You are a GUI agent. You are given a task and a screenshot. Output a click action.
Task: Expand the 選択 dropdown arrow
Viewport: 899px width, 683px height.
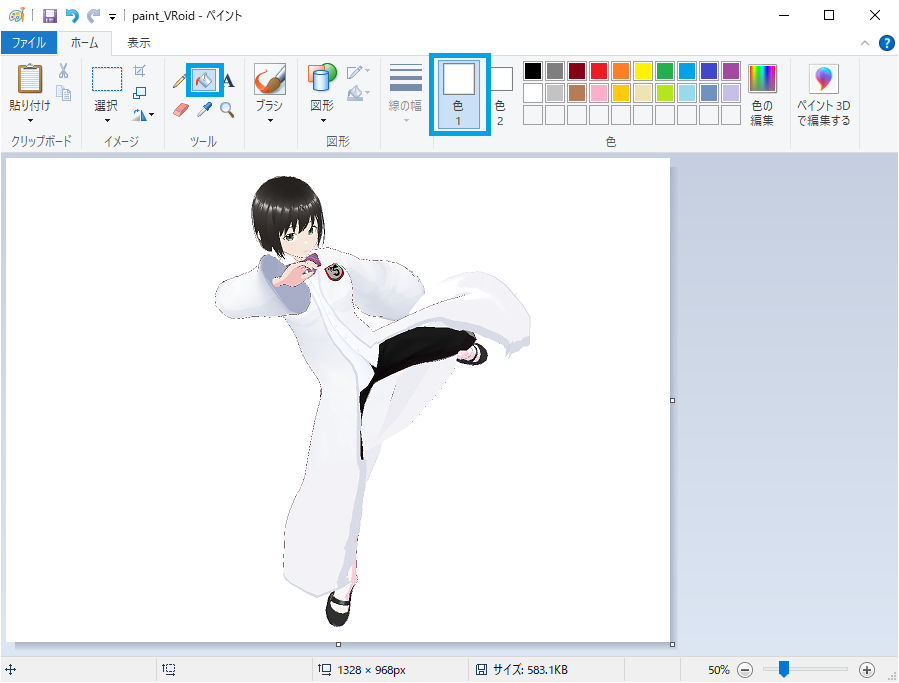coord(107,120)
